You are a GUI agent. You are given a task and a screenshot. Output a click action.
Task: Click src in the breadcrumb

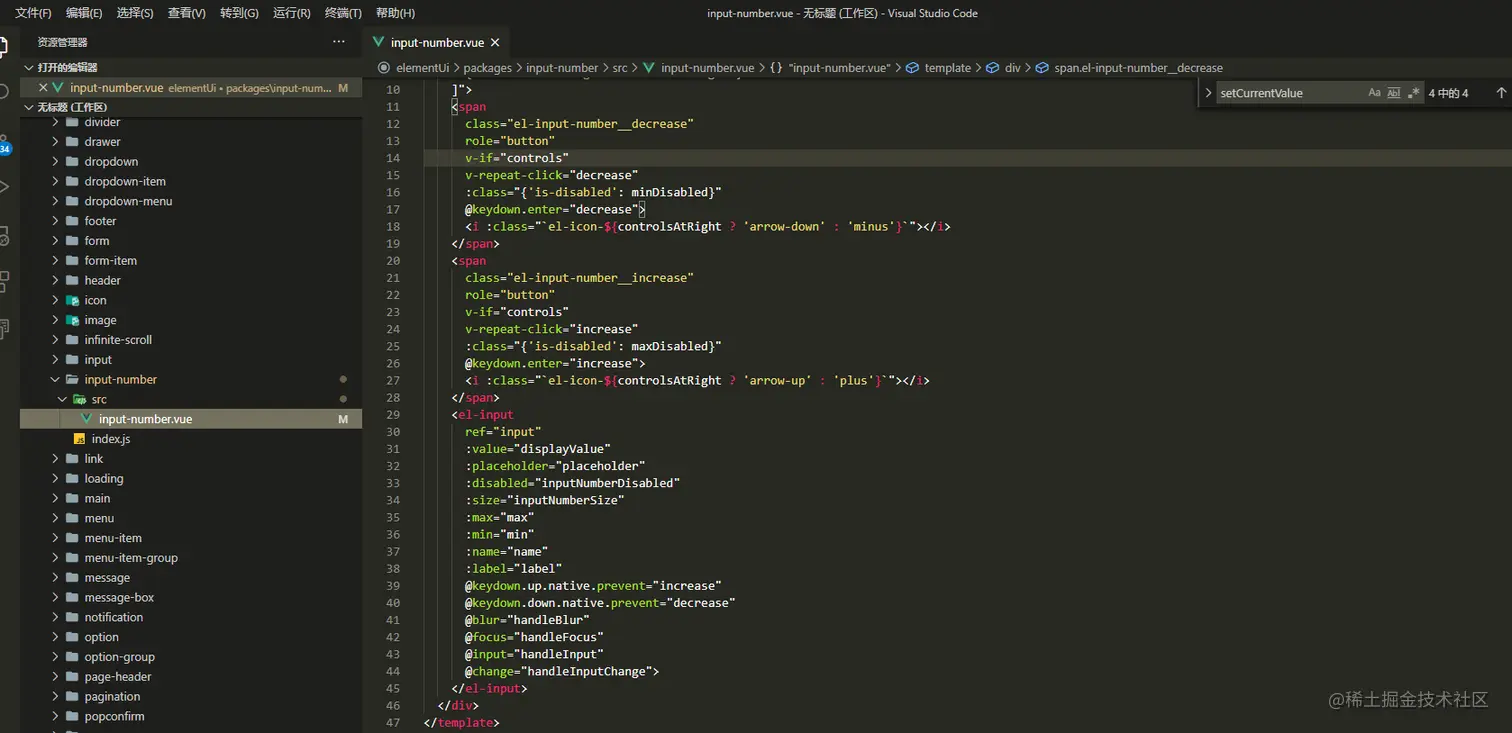pos(620,68)
